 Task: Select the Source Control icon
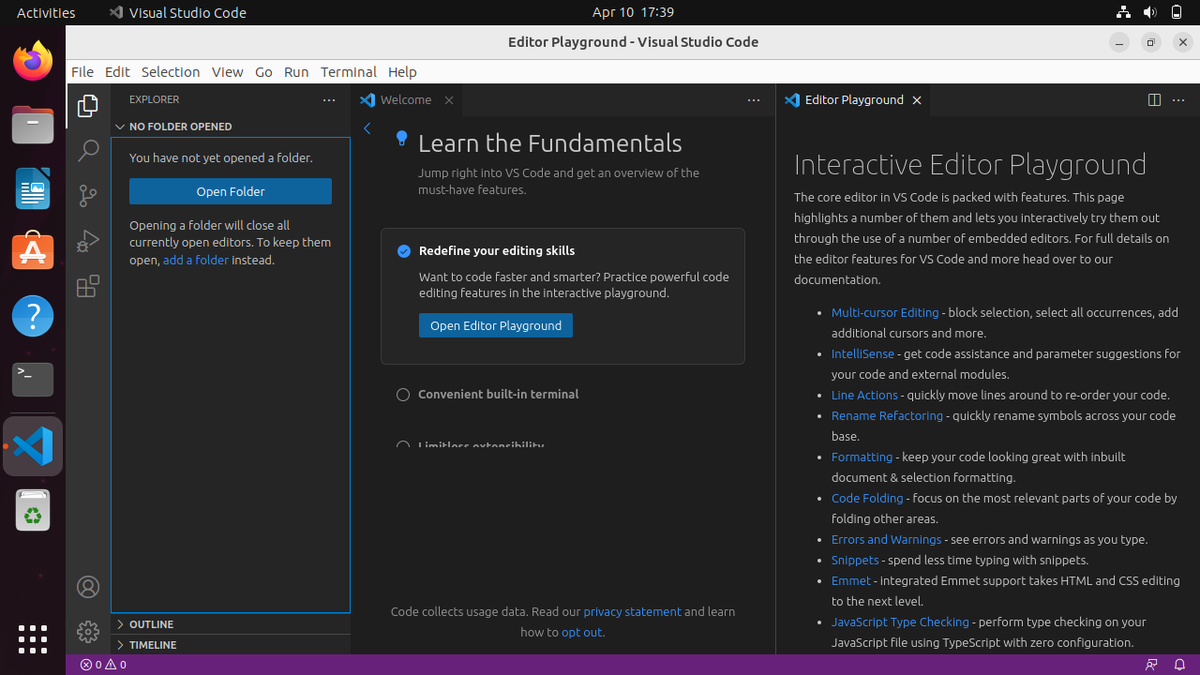point(87,195)
